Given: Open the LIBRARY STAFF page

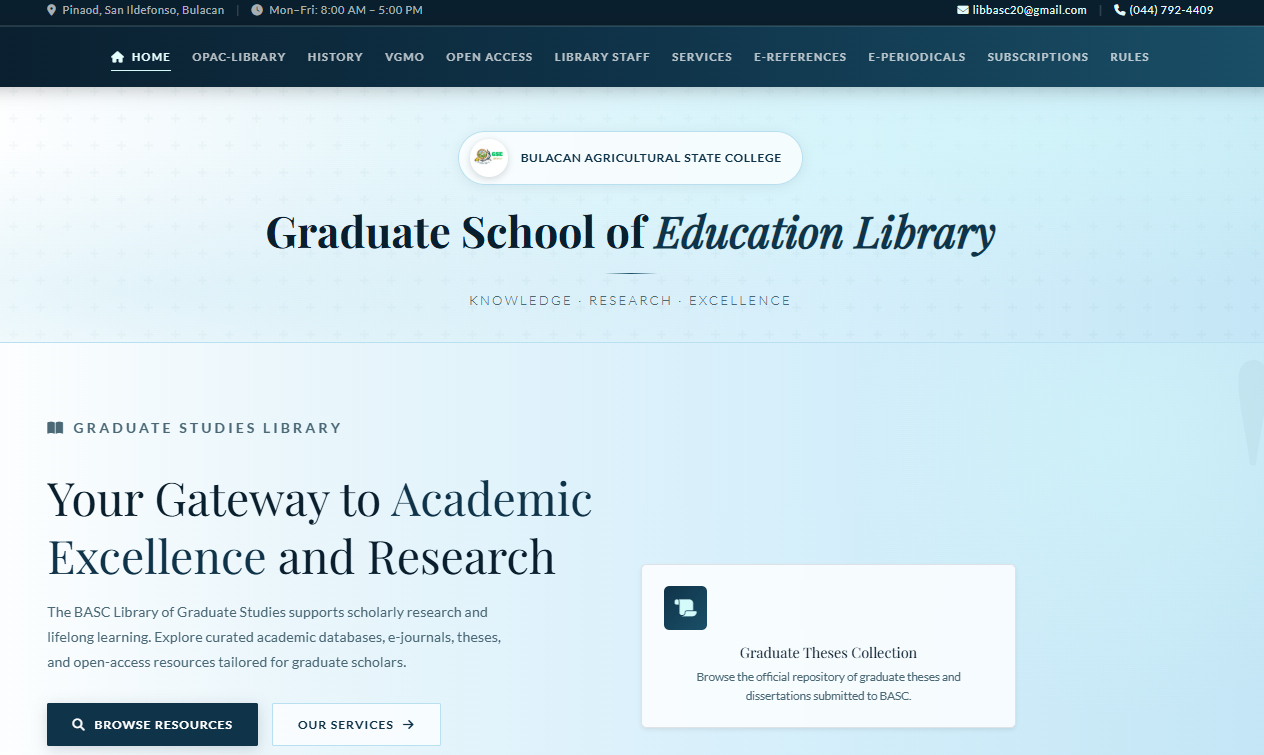Looking at the screenshot, I should (x=602, y=57).
